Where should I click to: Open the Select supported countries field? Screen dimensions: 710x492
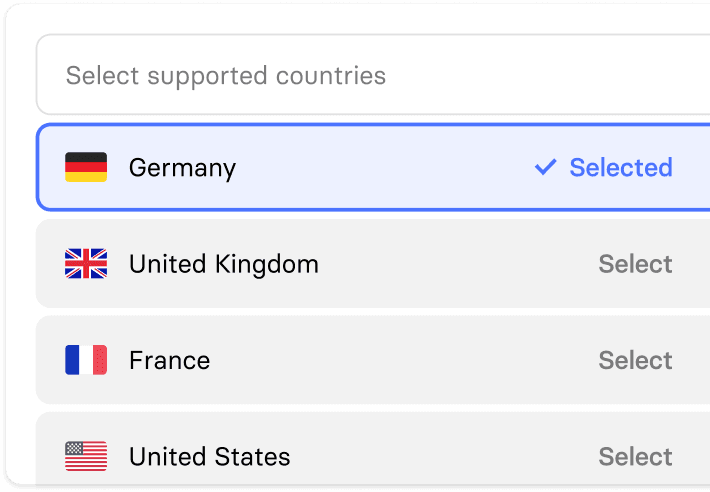point(373,75)
